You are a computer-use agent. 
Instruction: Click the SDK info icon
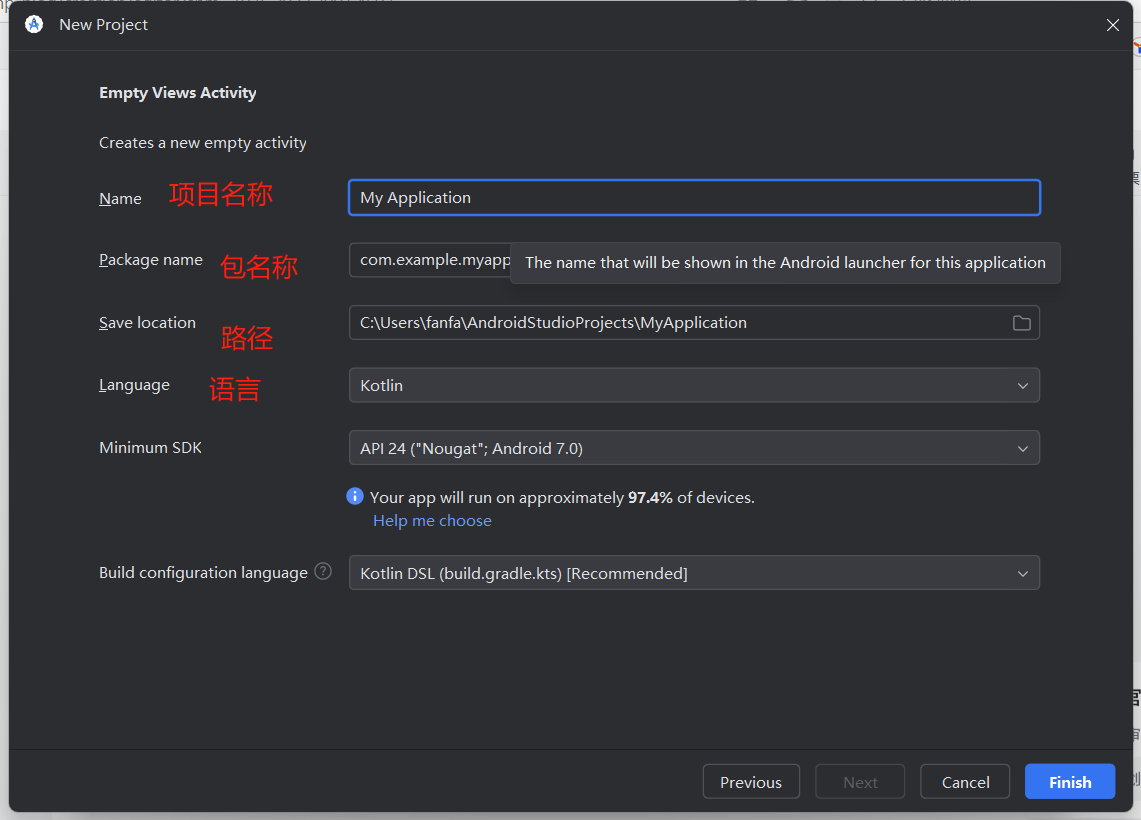(354, 496)
